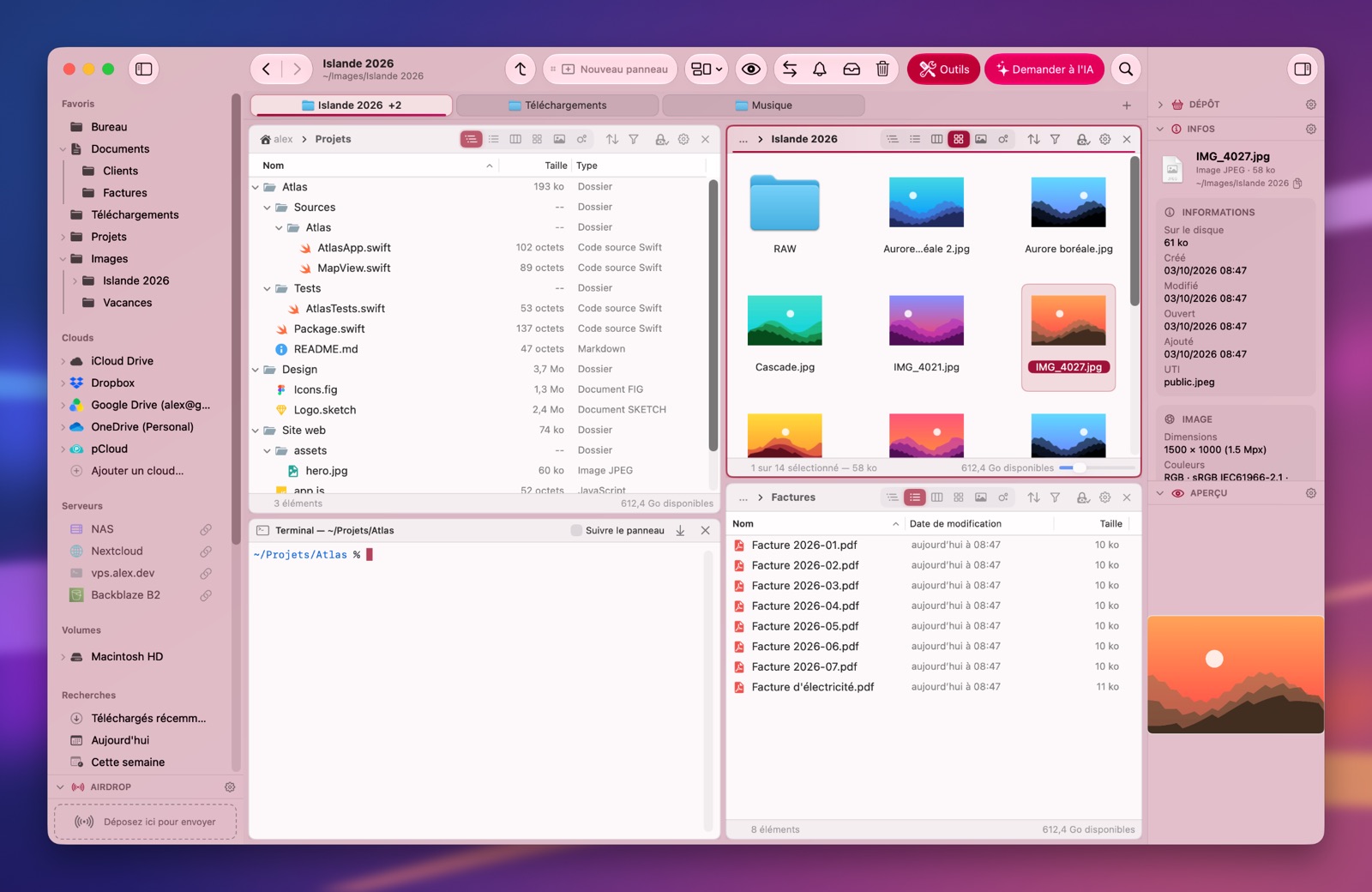Viewport: 1372px width, 892px height.
Task: Open the Outils button
Action: [x=943, y=69]
